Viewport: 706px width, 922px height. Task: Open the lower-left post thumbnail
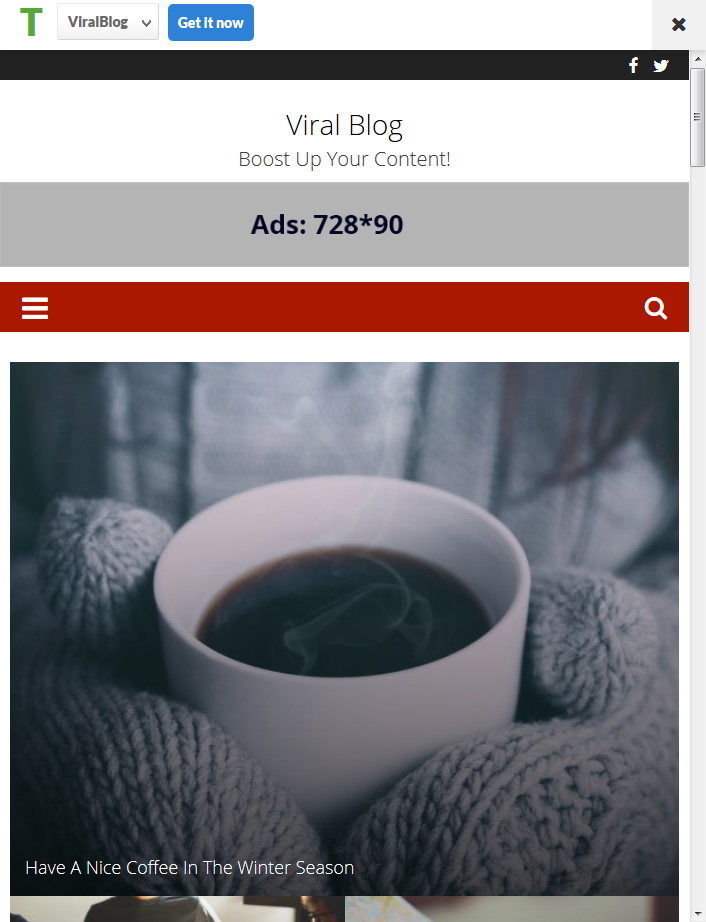pos(177,909)
